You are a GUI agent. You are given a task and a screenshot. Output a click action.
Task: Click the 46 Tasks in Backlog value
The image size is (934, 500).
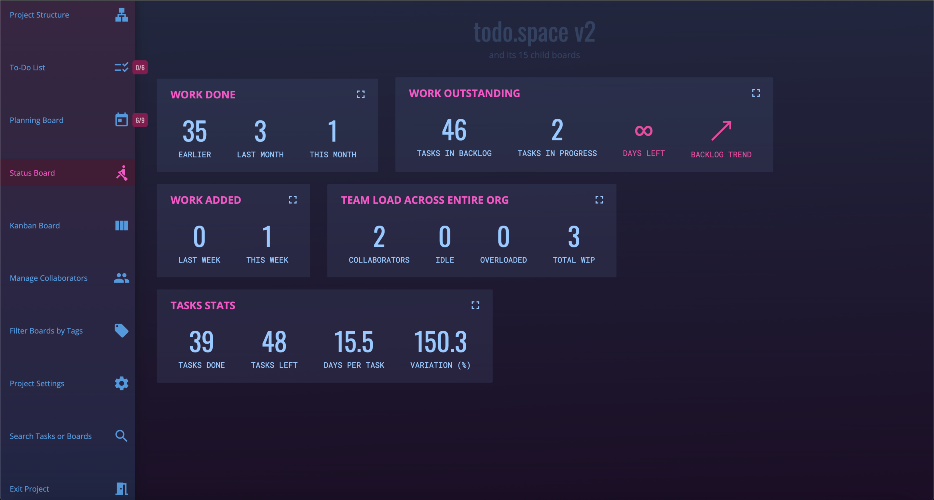tap(454, 130)
